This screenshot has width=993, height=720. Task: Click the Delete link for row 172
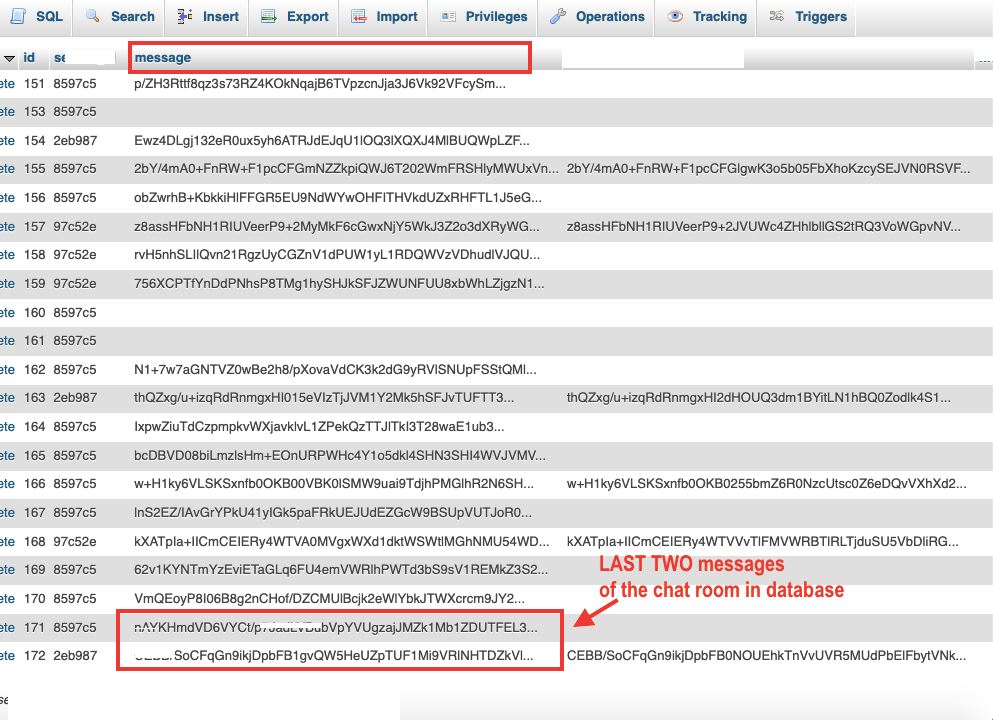pos(7,656)
